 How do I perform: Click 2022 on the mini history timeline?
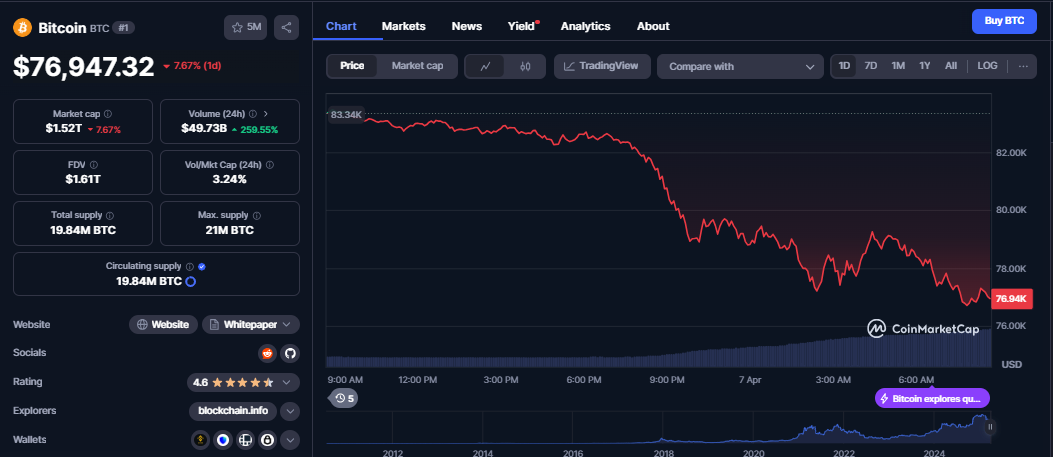pyautogui.click(x=844, y=453)
